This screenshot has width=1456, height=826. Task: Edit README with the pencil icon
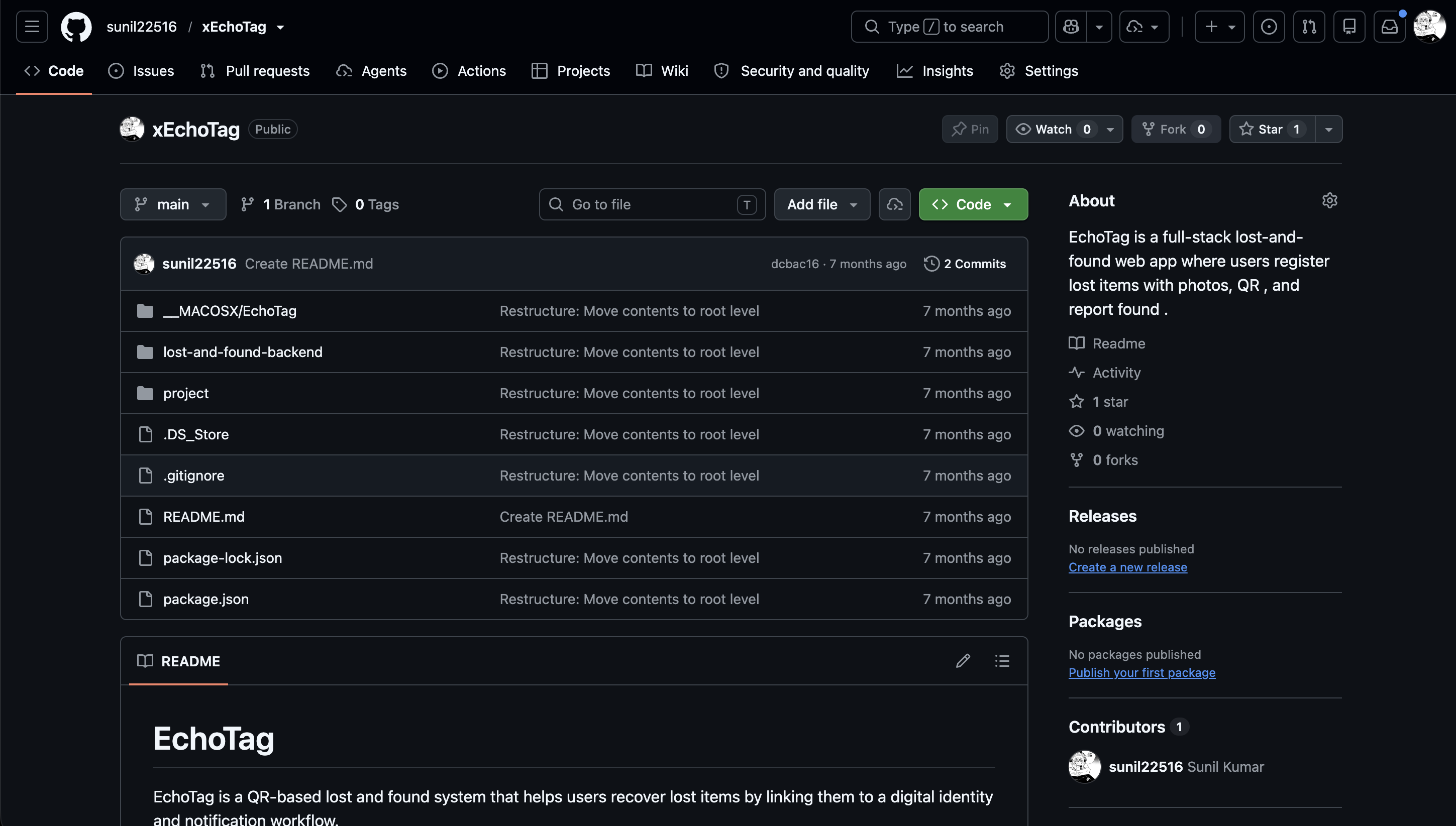(963, 661)
